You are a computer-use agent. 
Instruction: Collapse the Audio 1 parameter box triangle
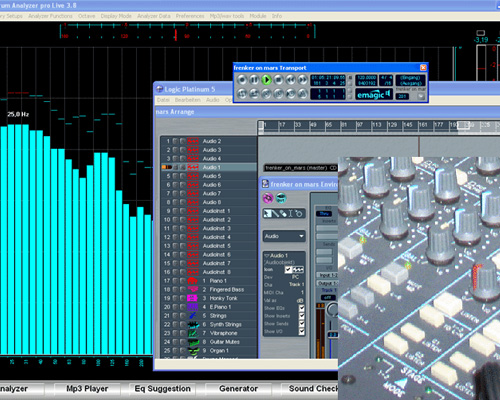click(267, 256)
